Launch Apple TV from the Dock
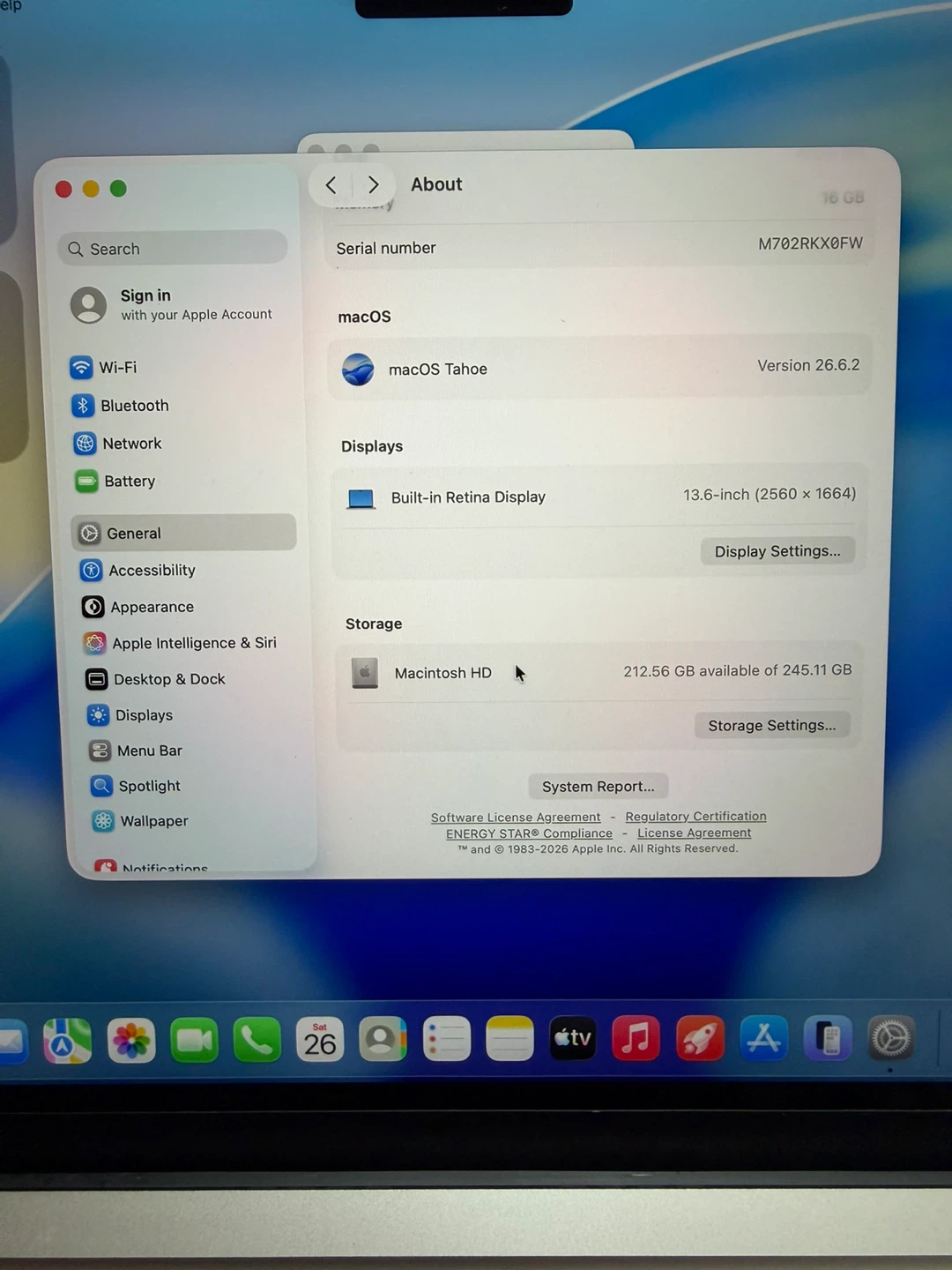Image resolution: width=952 pixels, height=1270 pixels. point(573,1037)
